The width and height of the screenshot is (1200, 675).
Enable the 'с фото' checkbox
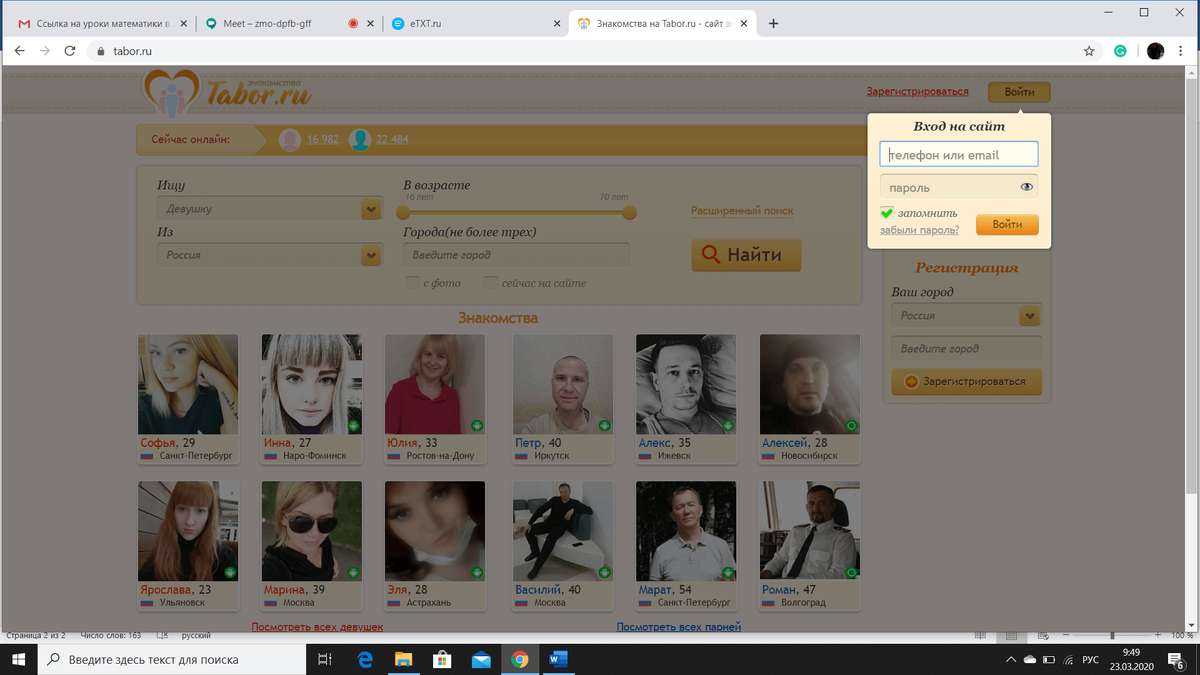pyautogui.click(x=412, y=283)
